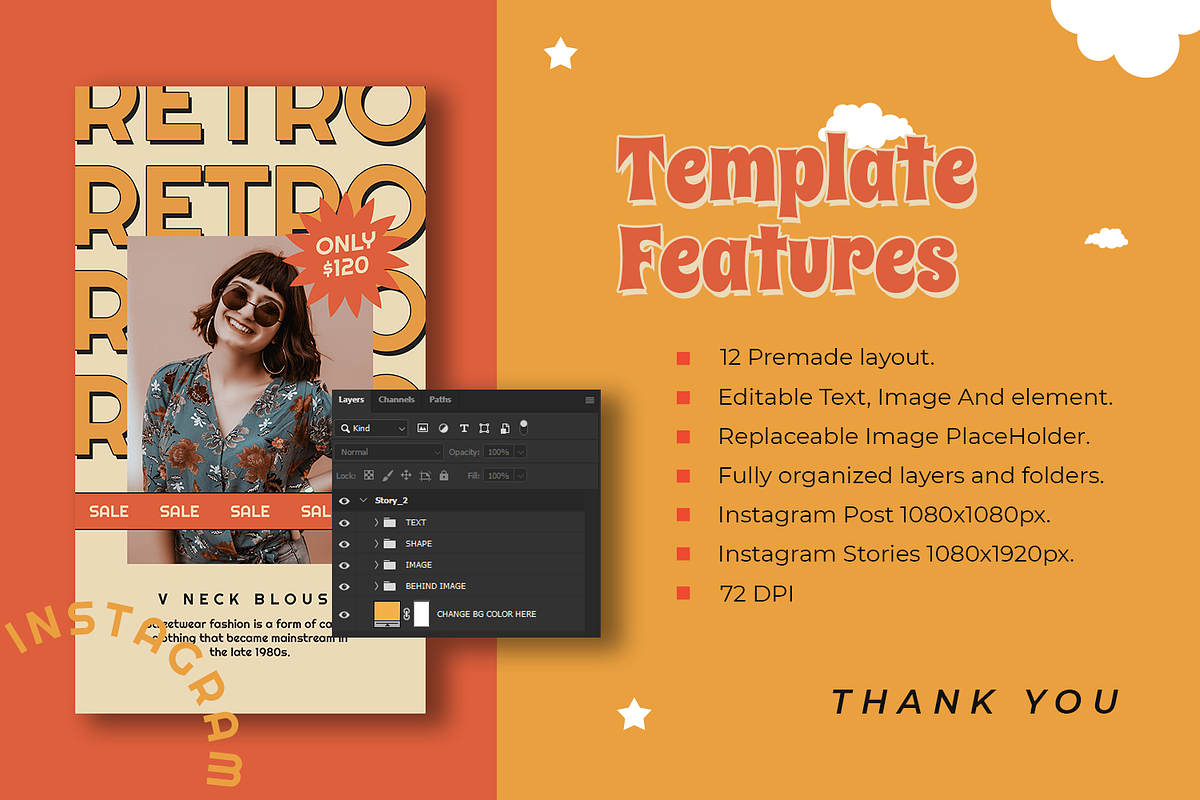
Task: Open the Layers panel hamburger menu
Action: tap(590, 400)
